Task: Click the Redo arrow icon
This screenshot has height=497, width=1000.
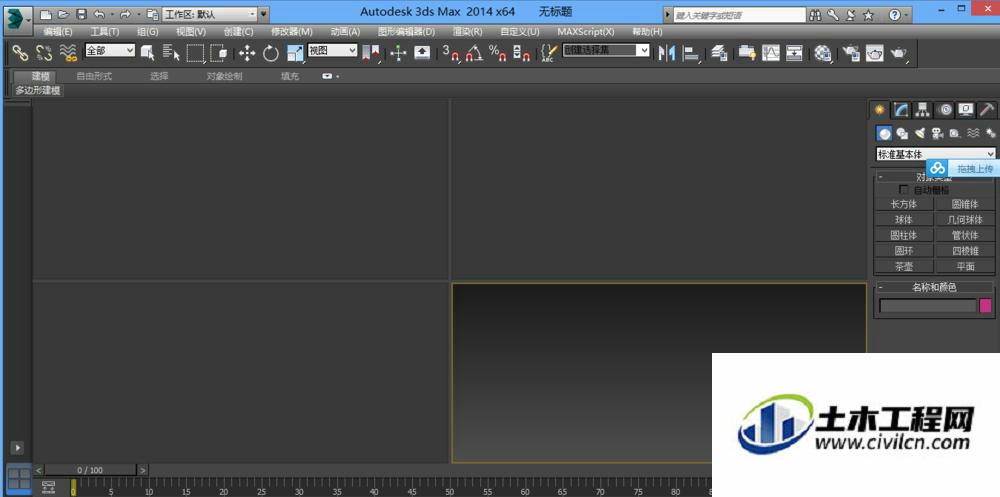Action: (x=125, y=14)
